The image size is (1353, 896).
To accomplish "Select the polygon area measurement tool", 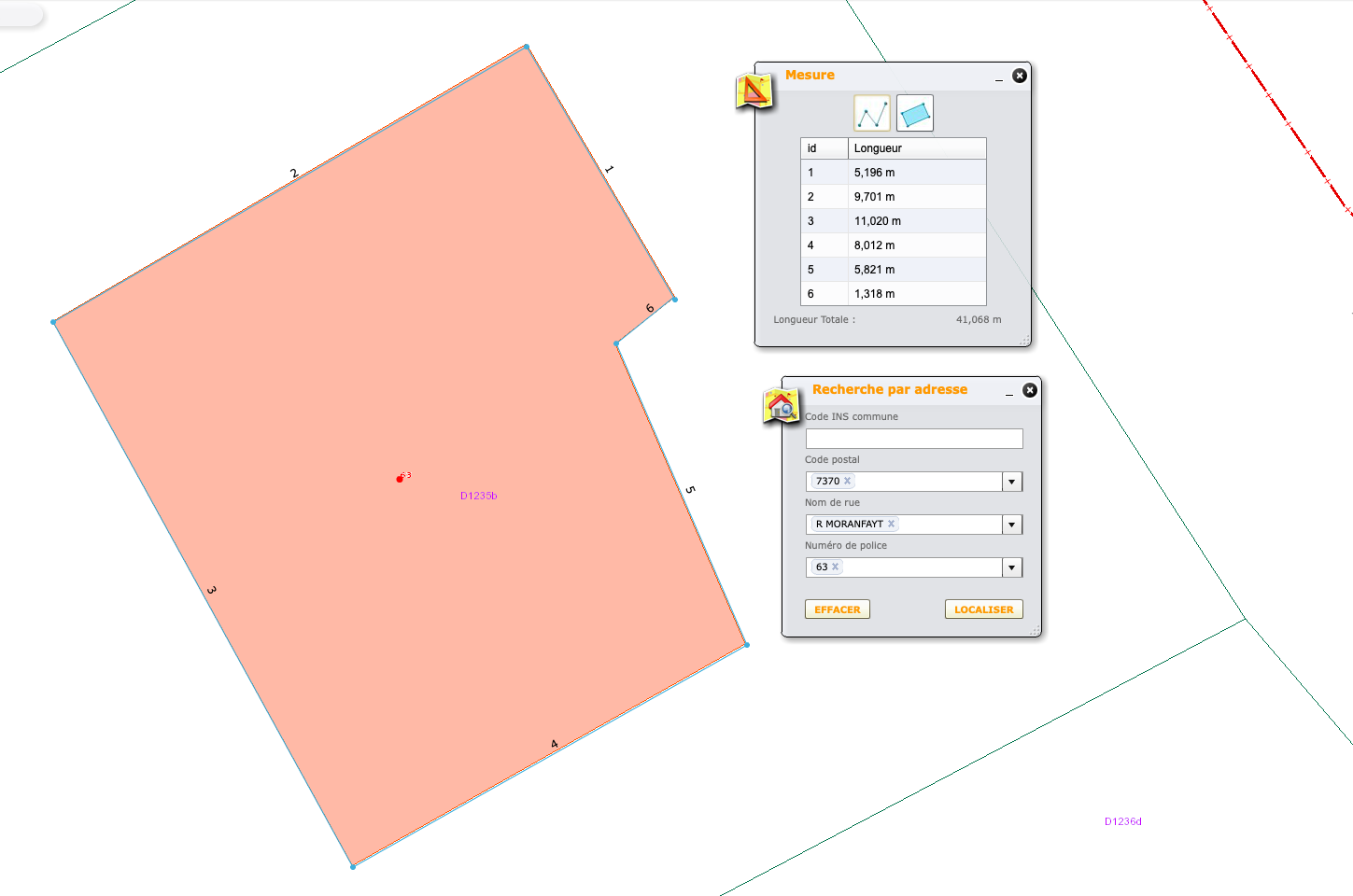I will click(x=915, y=114).
